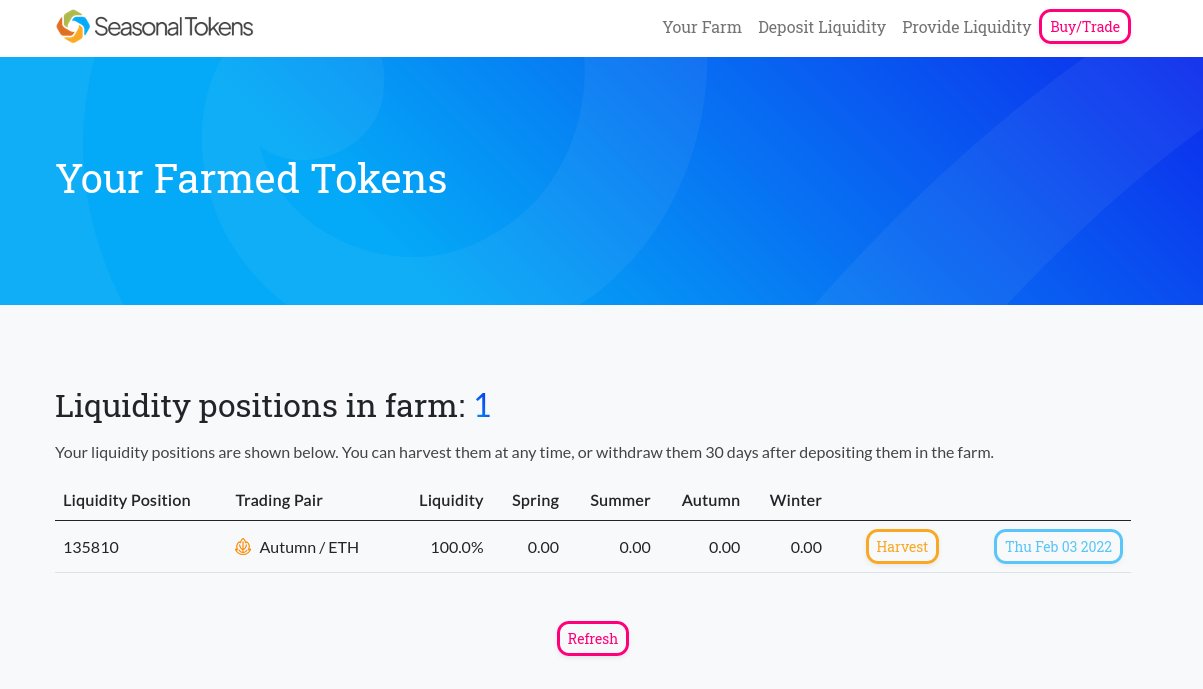
Task: Click the Autumn column header
Action: 711,500
